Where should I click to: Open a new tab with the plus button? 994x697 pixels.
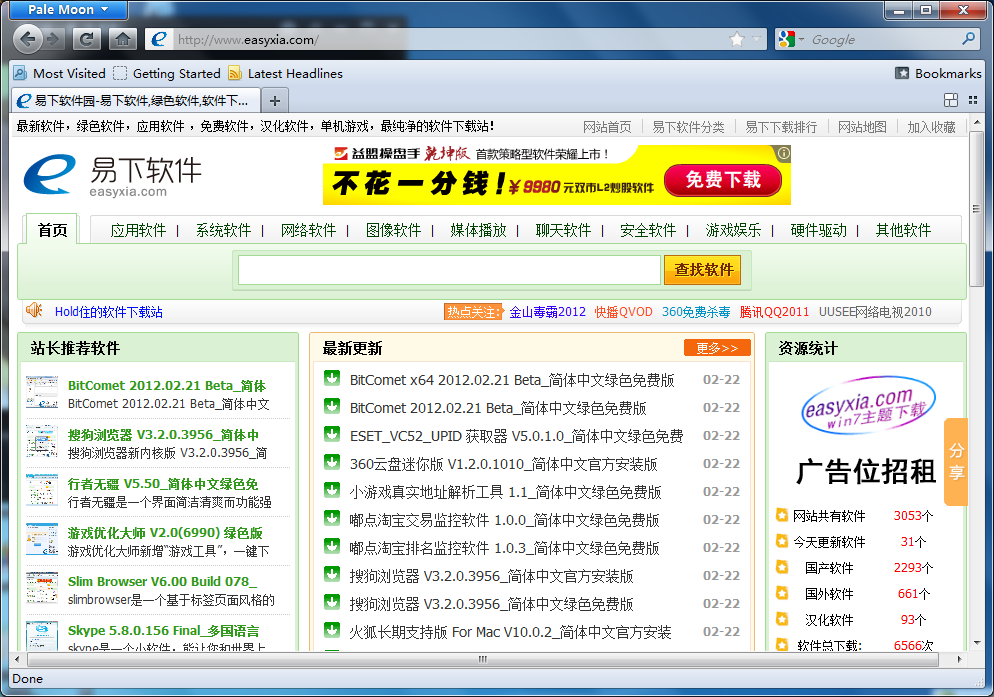tap(275, 100)
